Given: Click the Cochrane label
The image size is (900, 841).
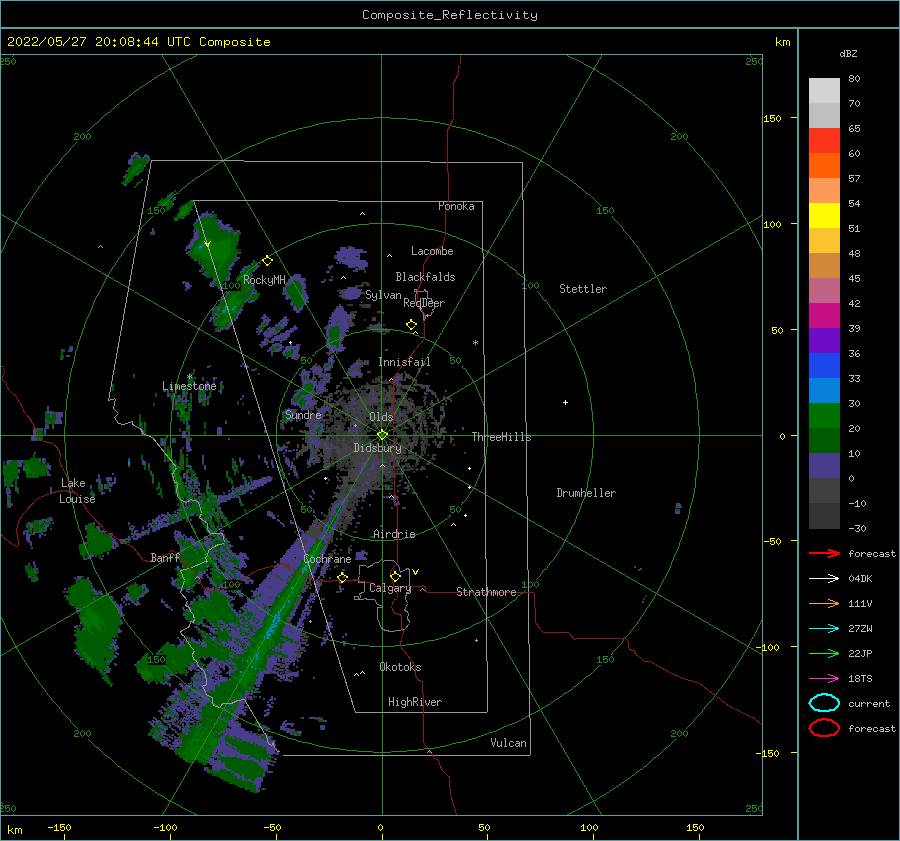Looking at the screenshot, I should coord(327,559).
